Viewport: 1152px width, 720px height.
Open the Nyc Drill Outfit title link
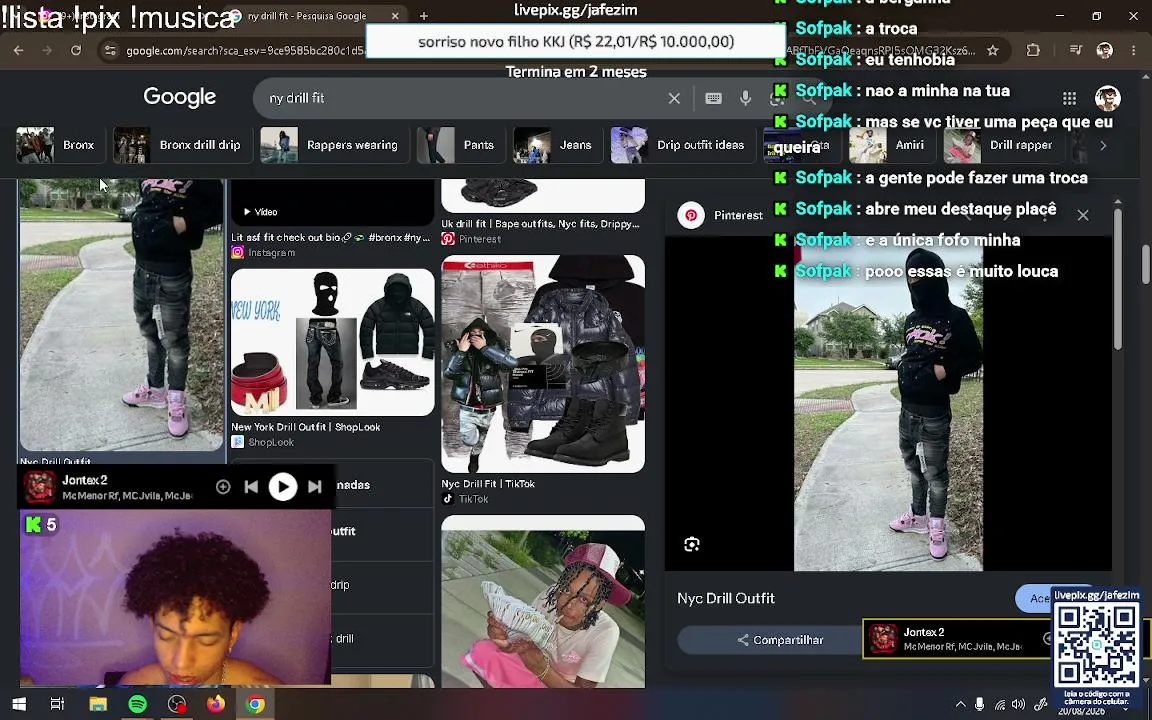(x=726, y=598)
